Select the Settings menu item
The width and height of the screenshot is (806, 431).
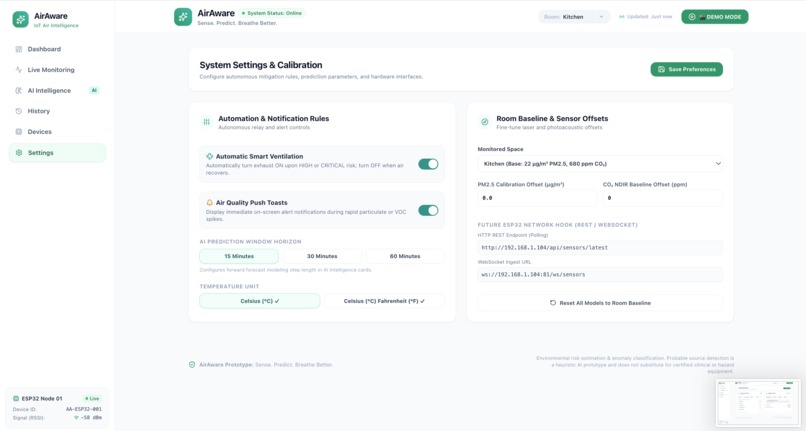tap(57, 153)
